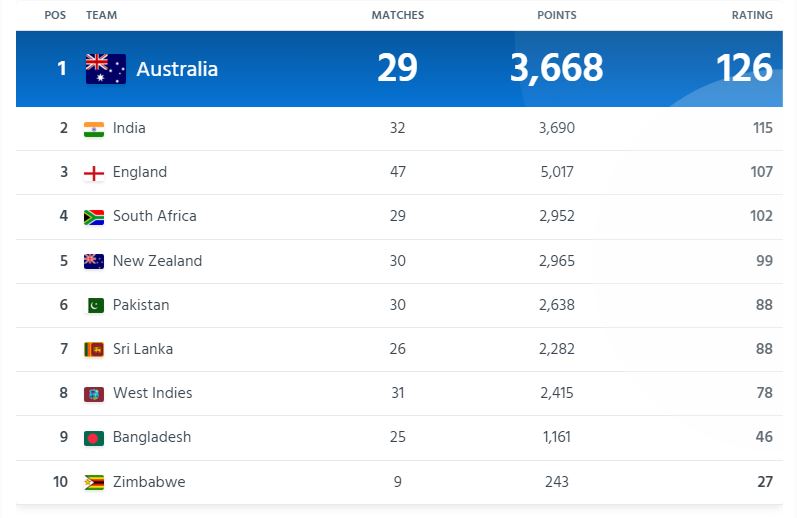Click the MATCHES column header
Image resolution: width=797 pixels, height=518 pixels.
(397, 15)
